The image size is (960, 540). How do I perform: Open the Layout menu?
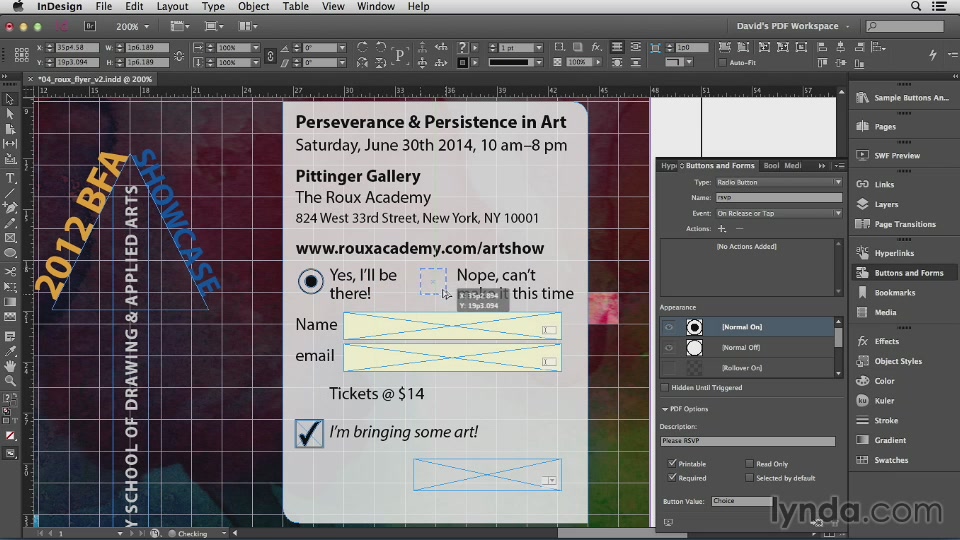pyautogui.click(x=172, y=6)
